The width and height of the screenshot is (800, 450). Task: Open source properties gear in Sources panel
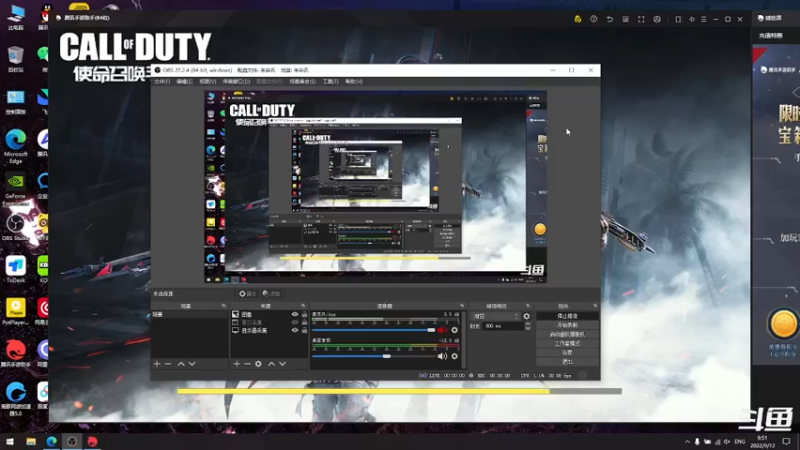tap(258, 364)
